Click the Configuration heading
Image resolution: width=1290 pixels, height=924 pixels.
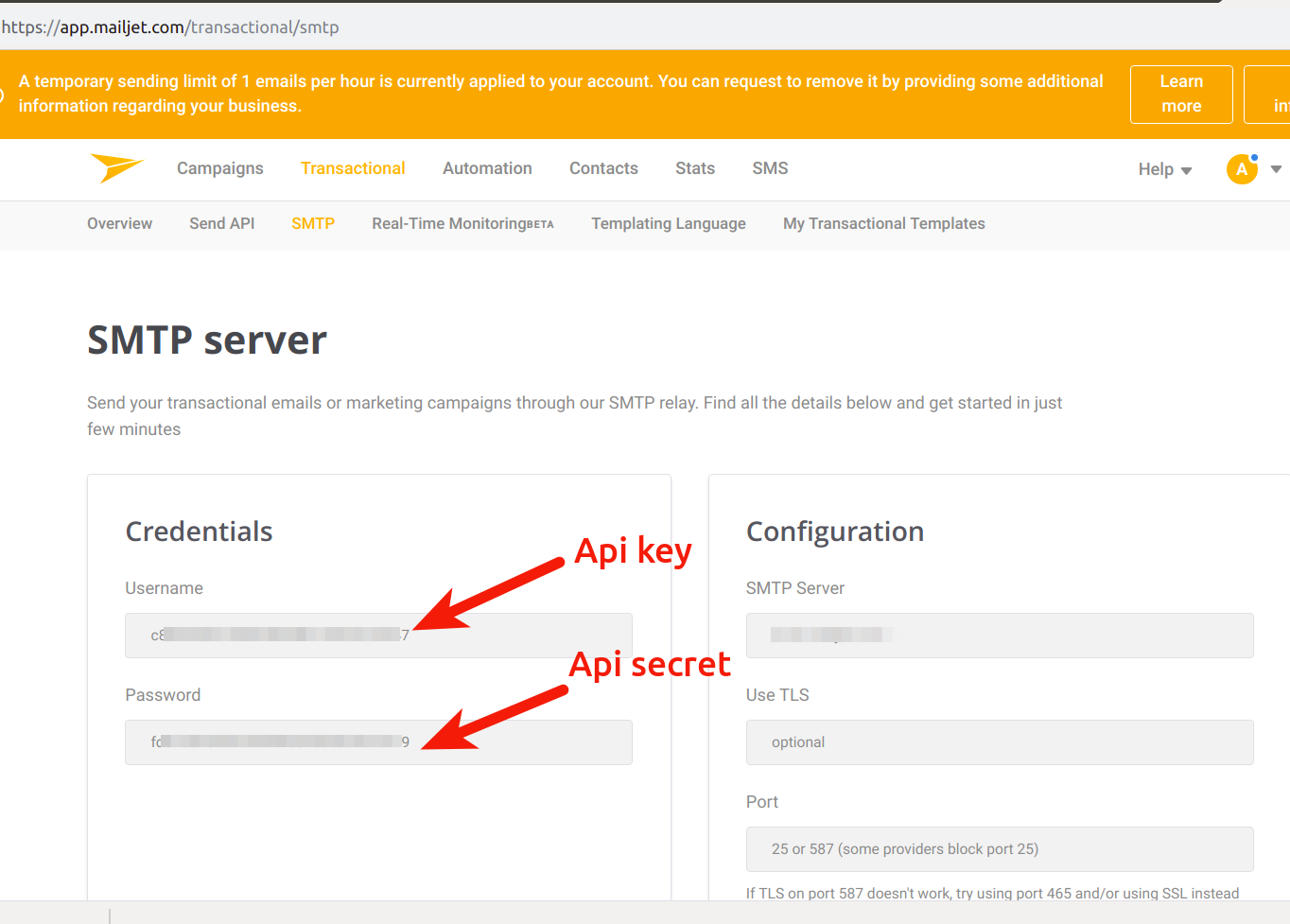(835, 532)
